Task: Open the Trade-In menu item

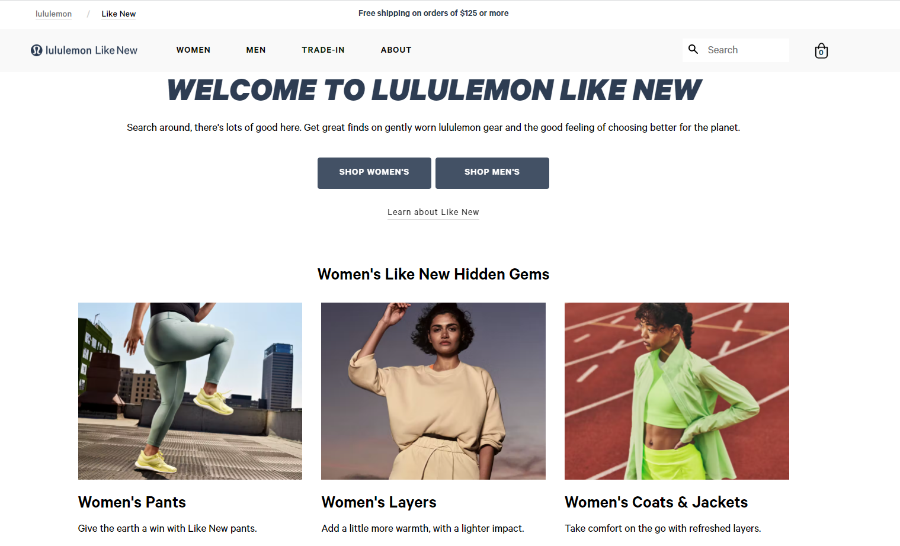Action: tap(323, 50)
